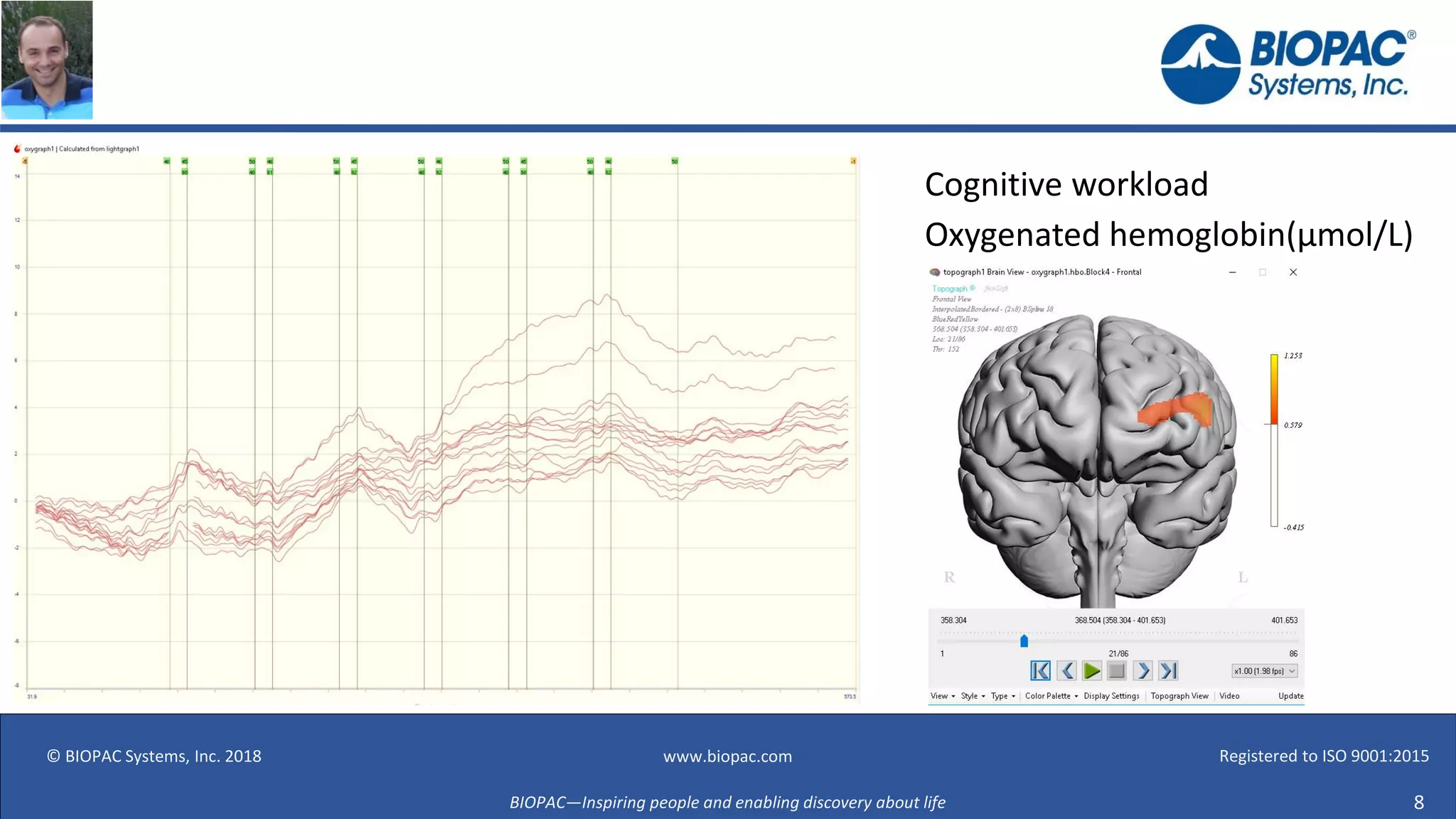Click the brain icon in topograph title bar
Viewport: 1456px width, 819px height.
point(935,272)
